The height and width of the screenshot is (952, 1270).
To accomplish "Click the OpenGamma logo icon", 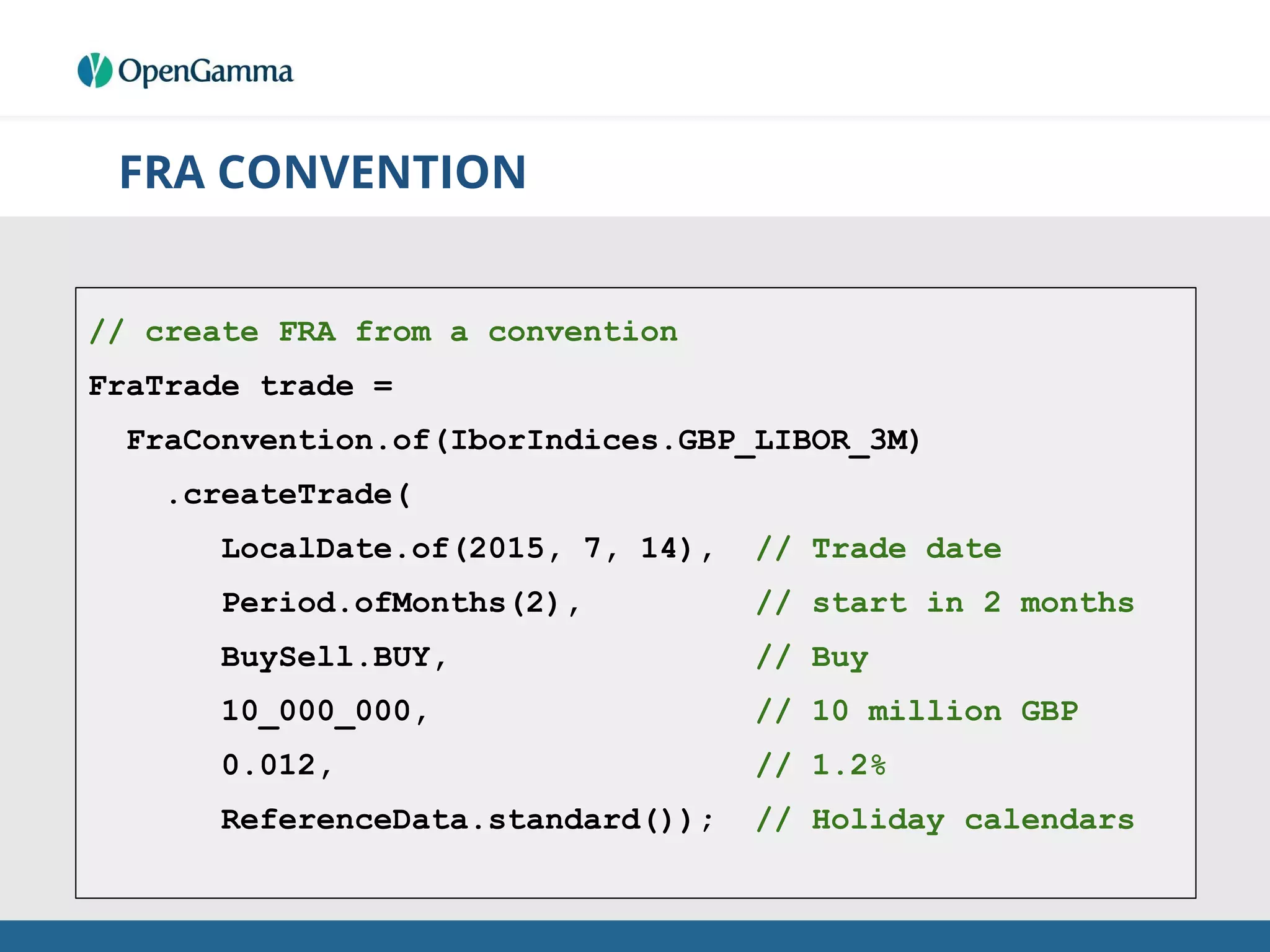I will pos(95,70).
